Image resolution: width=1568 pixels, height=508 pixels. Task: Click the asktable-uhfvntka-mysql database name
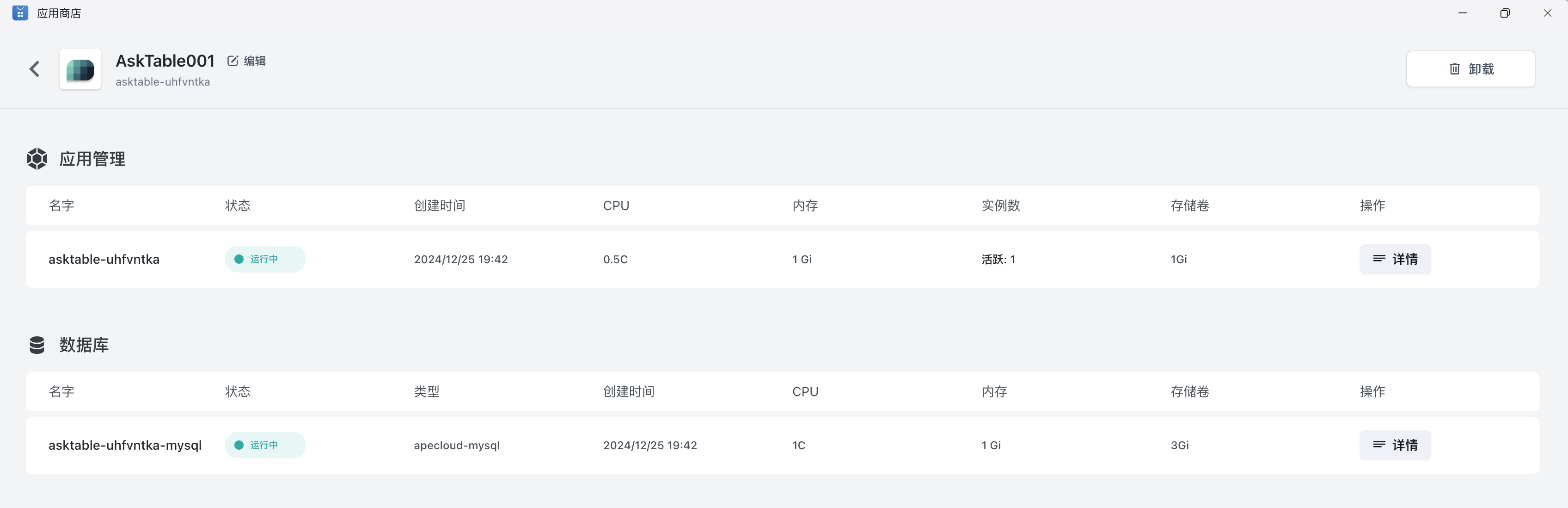(125, 445)
